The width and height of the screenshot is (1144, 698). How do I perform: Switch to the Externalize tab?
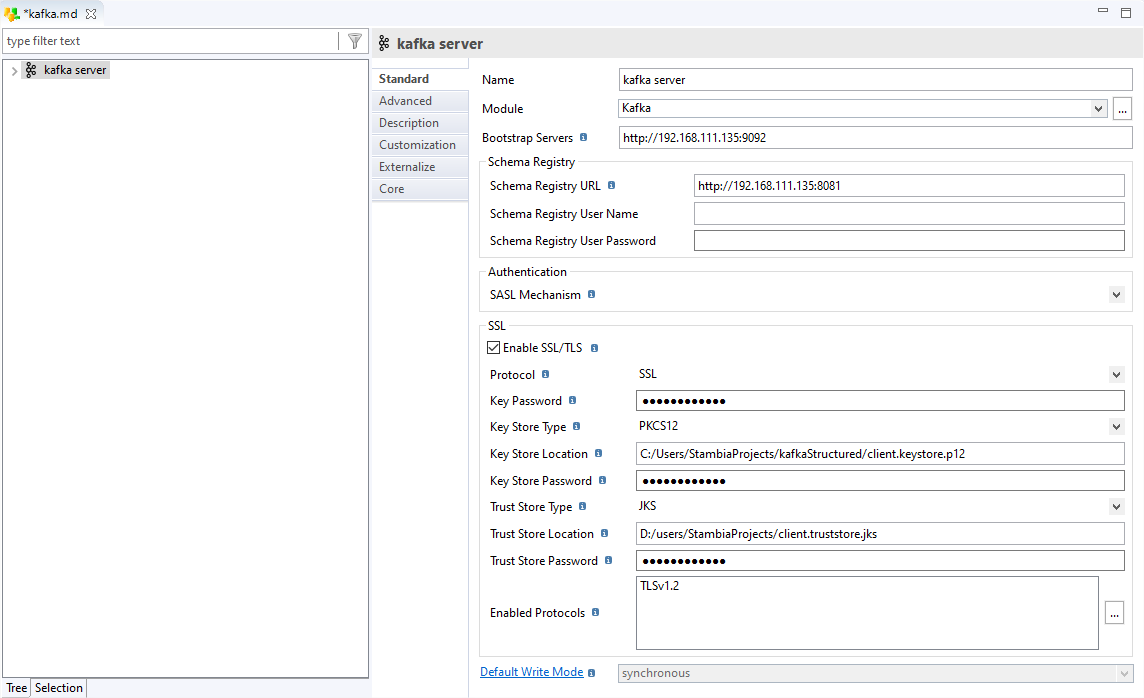pos(420,166)
